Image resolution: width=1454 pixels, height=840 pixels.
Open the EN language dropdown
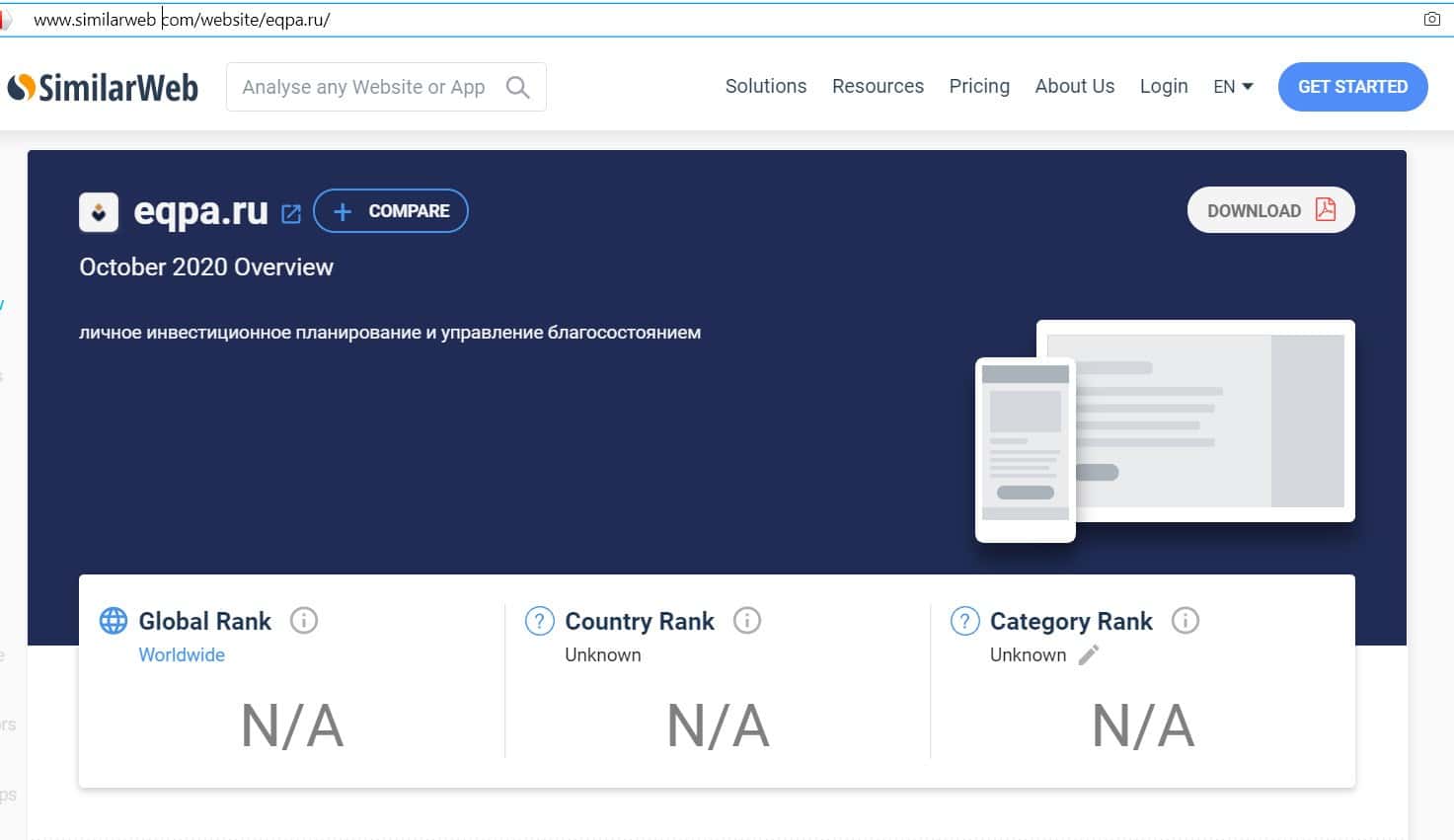tap(1233, 87)
